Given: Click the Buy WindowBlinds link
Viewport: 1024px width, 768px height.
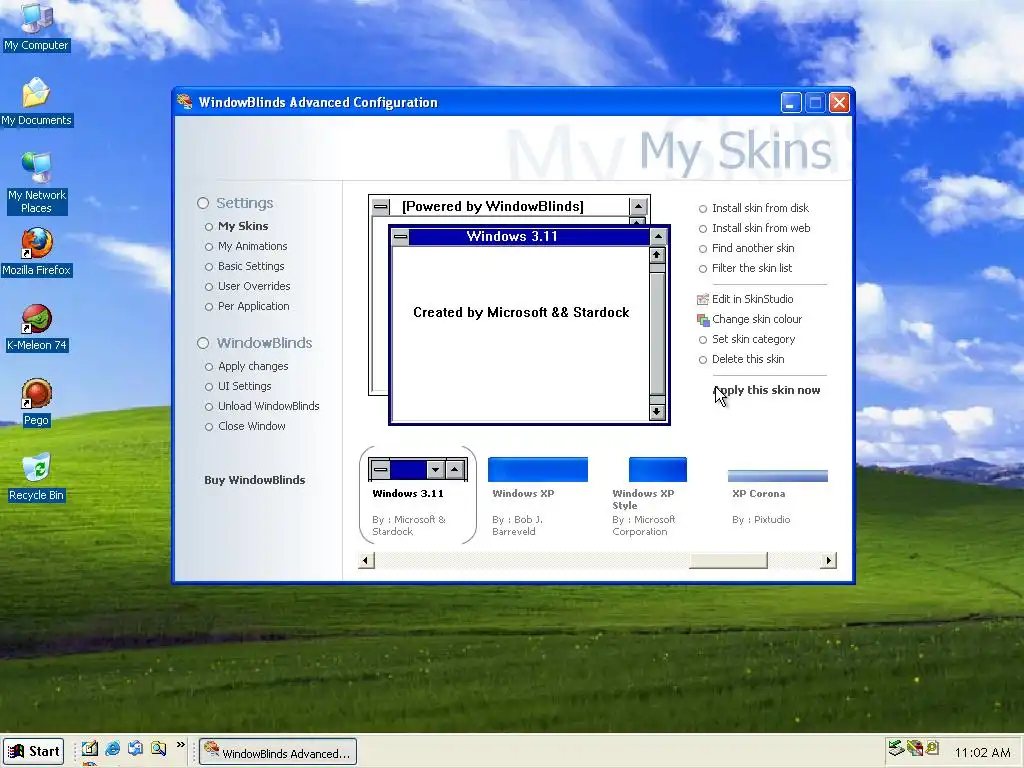Looking at the screenshot, I should (x=255, y=480).
